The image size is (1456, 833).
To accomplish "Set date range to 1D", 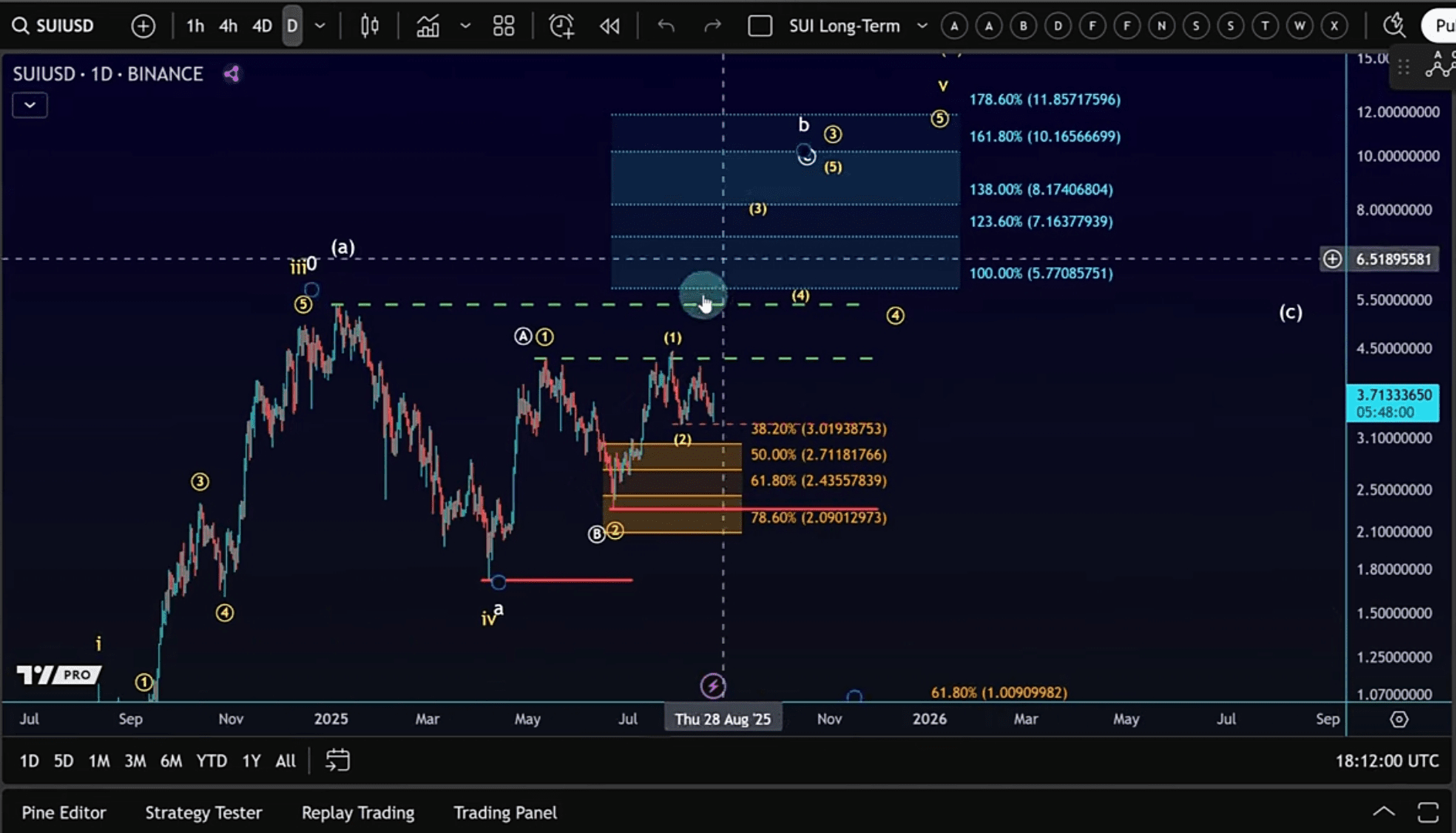I will coord(29,761).
